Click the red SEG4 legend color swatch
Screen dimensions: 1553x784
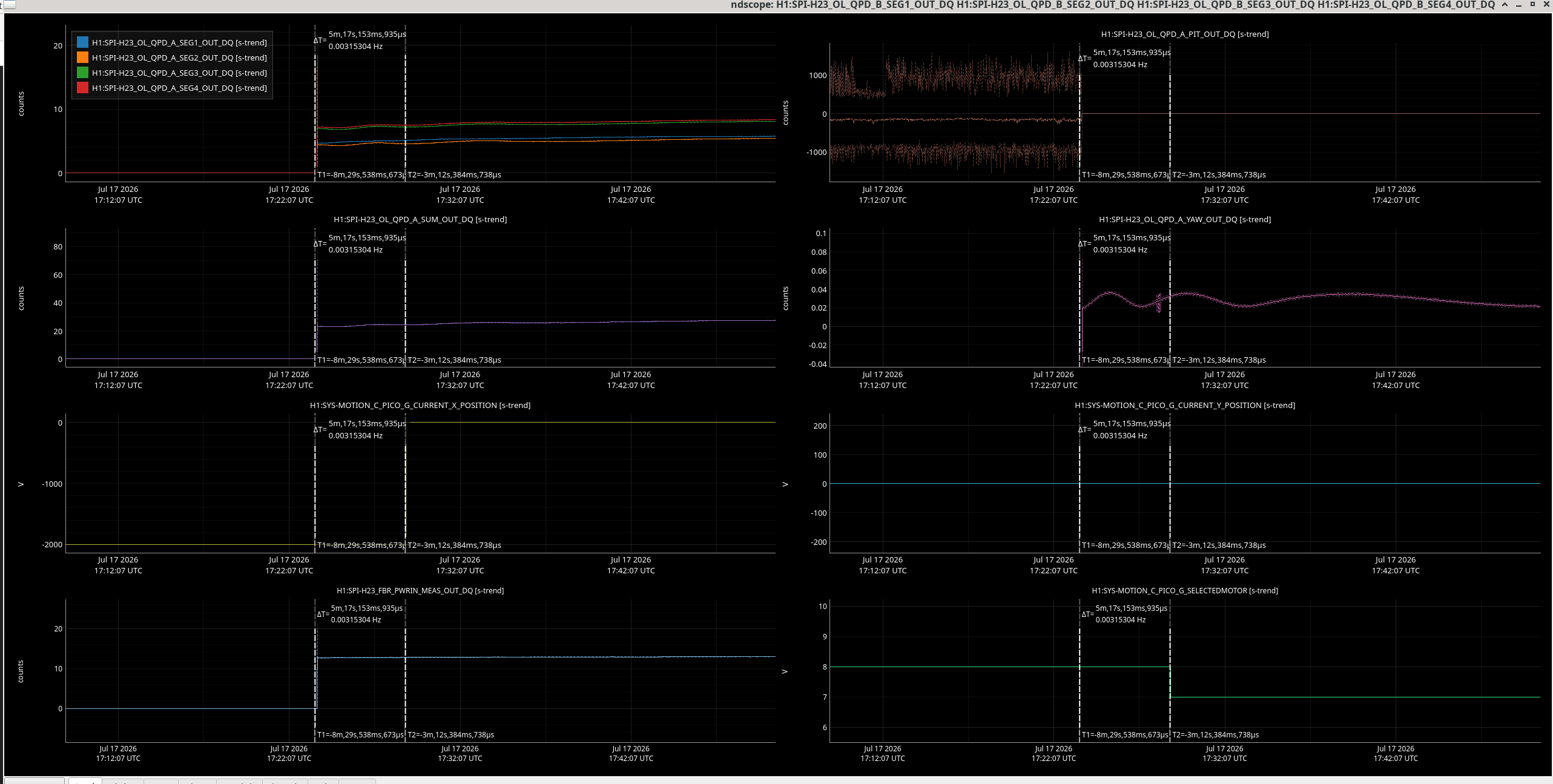(x=82, y=88)
